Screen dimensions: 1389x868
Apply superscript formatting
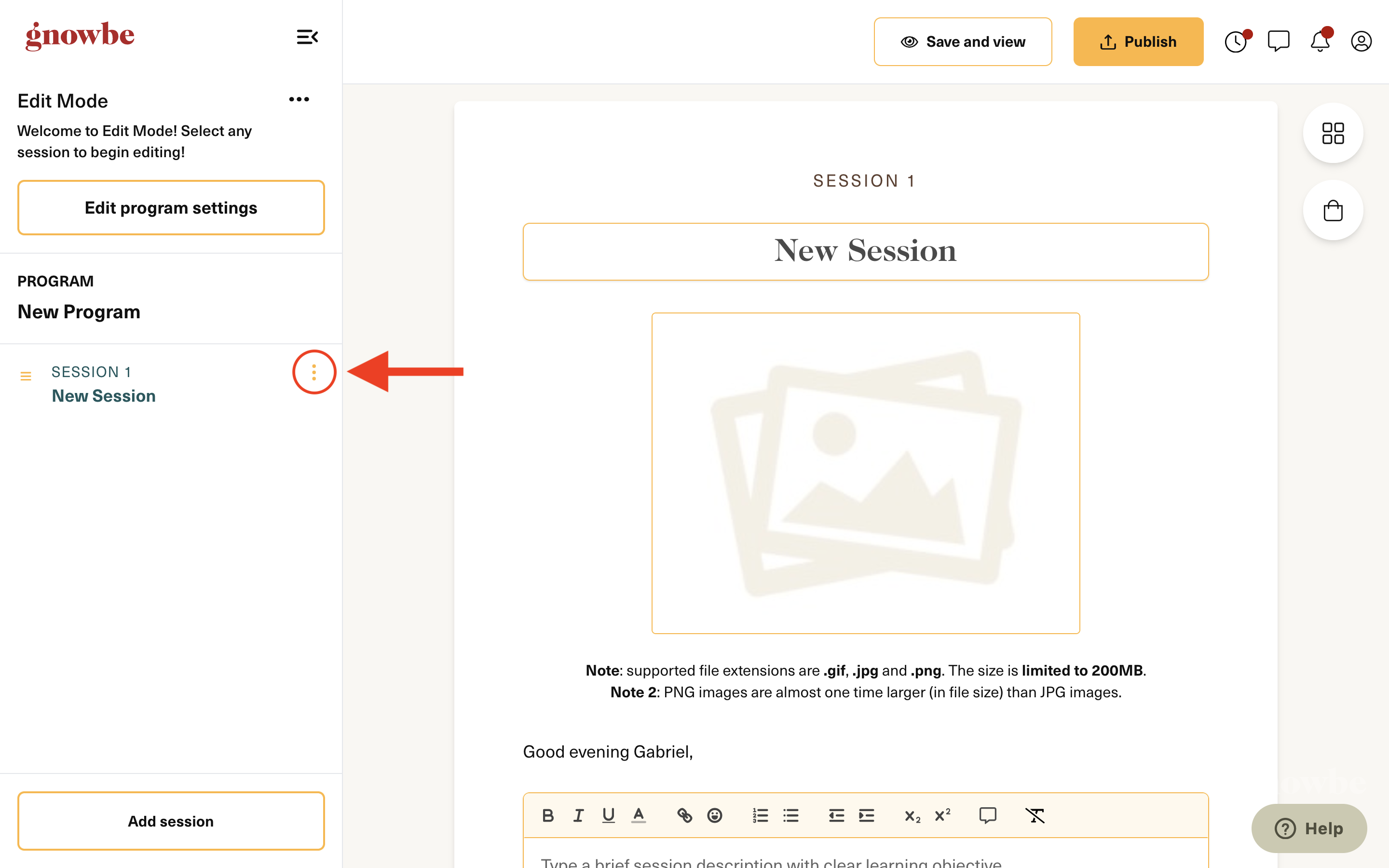pyautogui.click(x=942, y=814)
